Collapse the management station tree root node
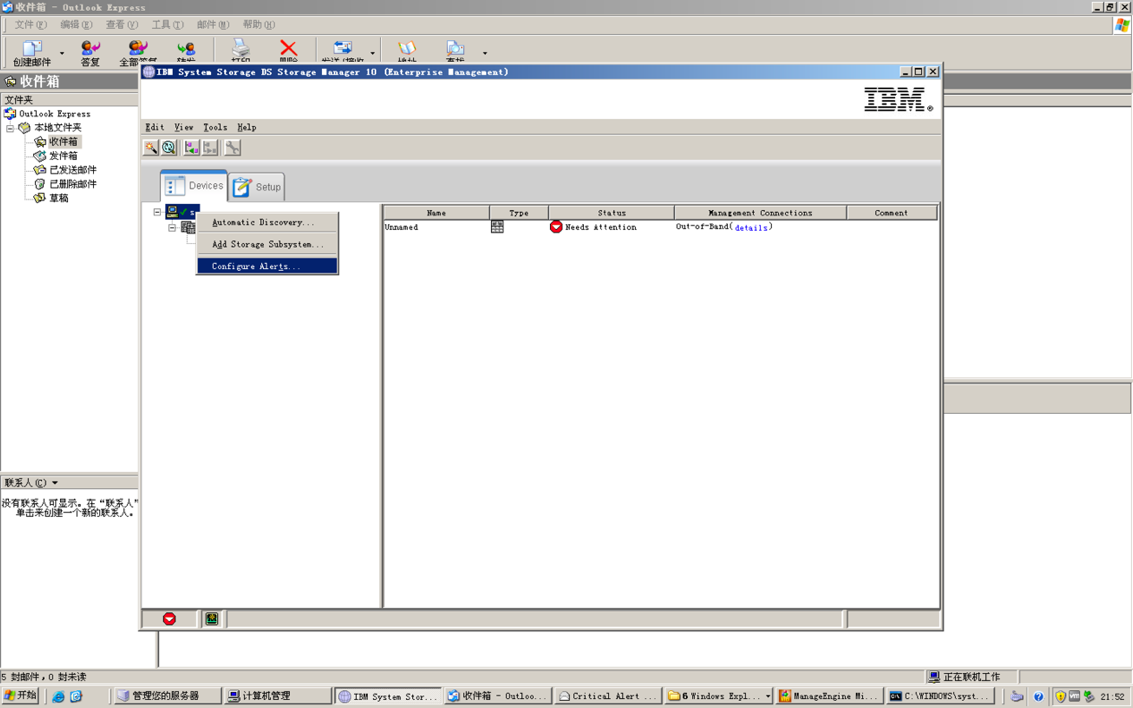This screenshot has height=708, width=1133. [x=157, y=212]
